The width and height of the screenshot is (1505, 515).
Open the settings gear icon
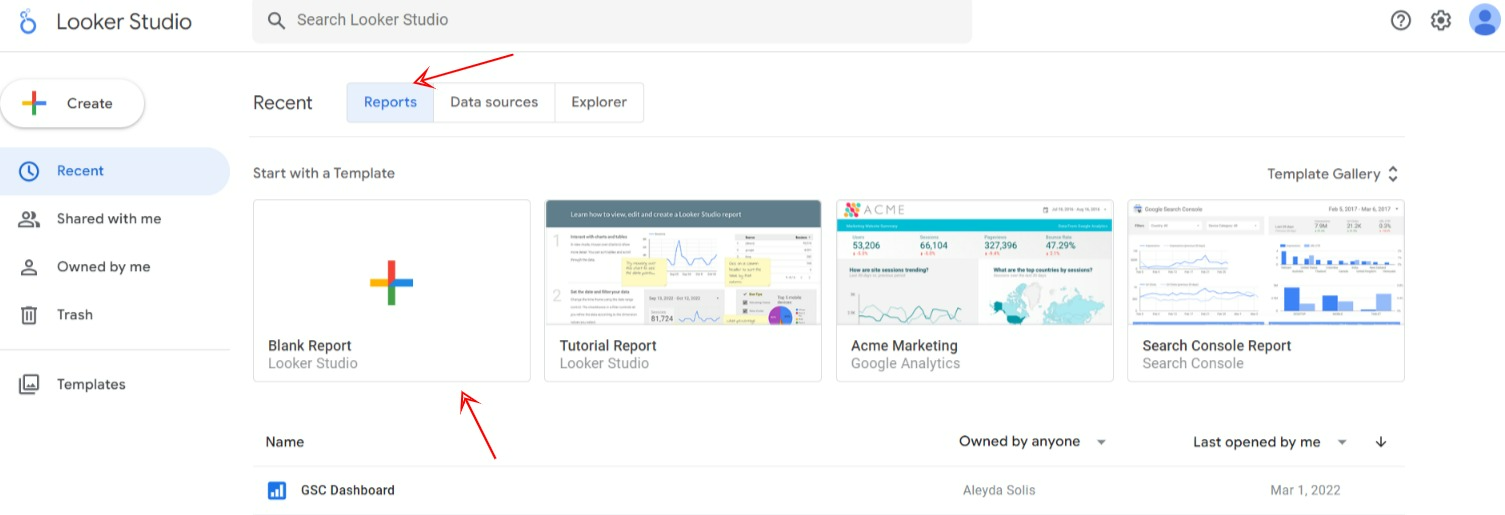(1441, 20)
